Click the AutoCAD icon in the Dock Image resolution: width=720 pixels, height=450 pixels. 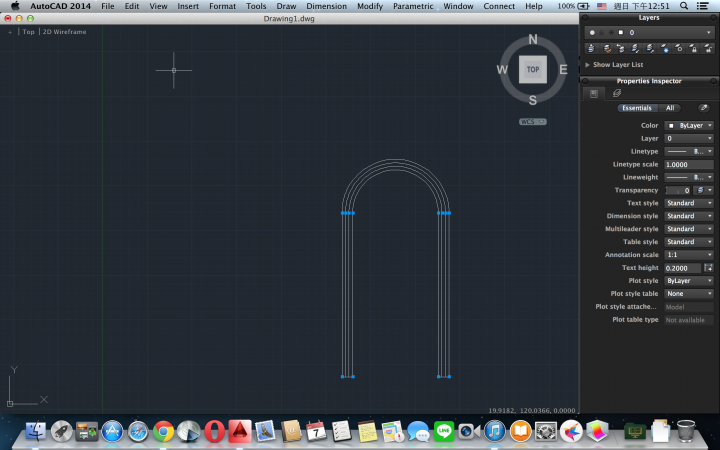240,431
